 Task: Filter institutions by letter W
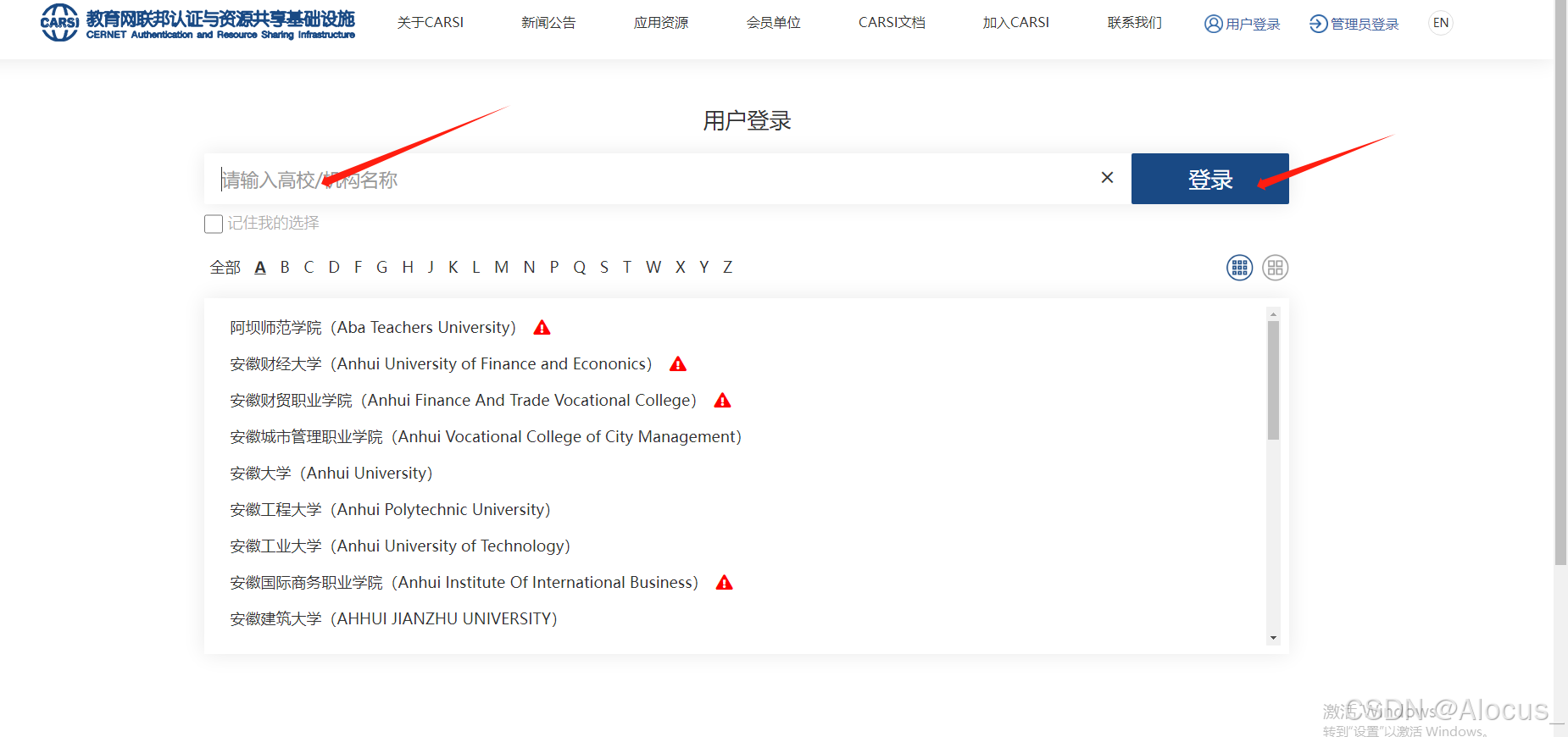click(653, 268)
